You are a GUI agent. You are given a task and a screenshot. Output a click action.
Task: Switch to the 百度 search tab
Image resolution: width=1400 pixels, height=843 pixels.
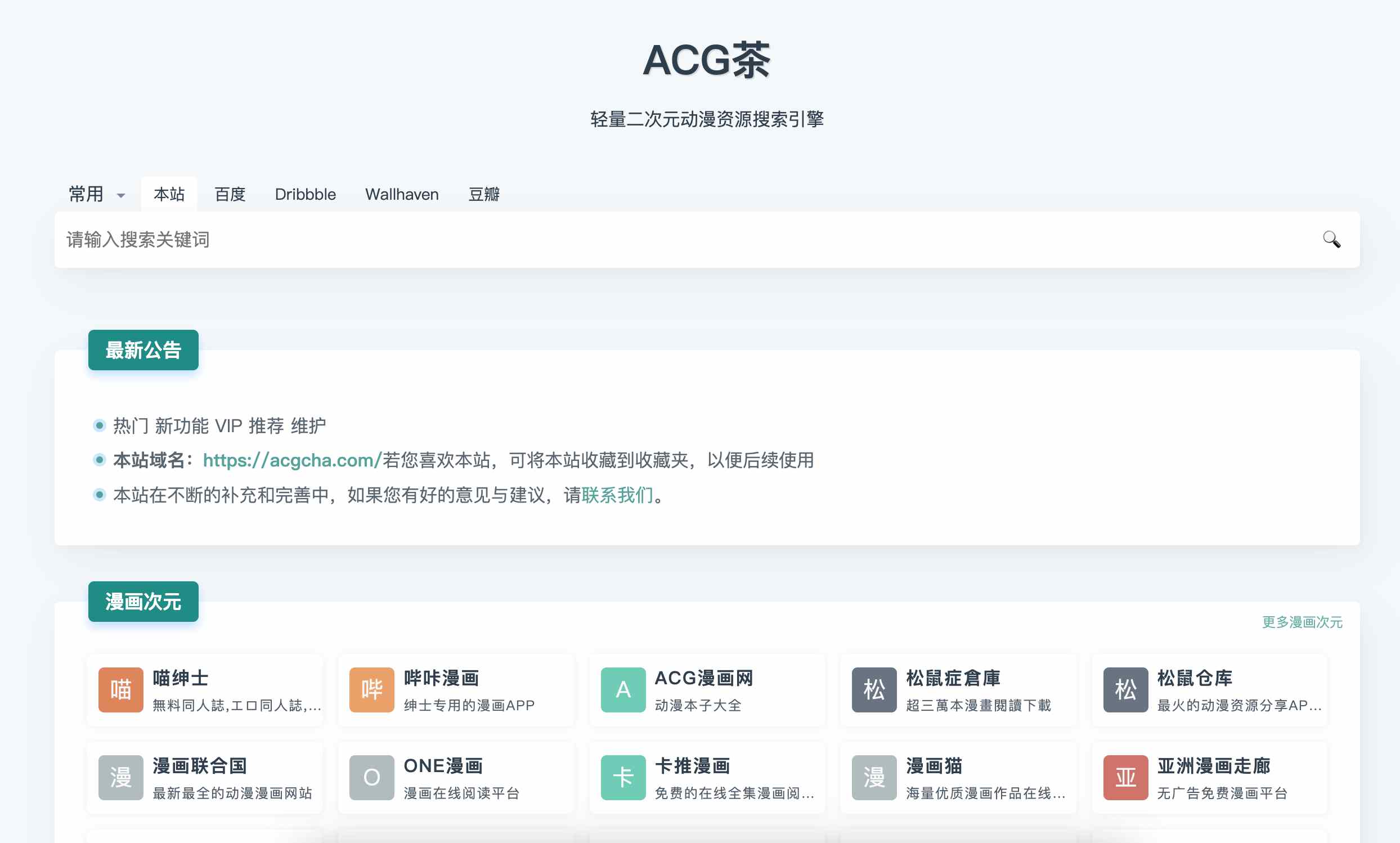coord(230,194)
